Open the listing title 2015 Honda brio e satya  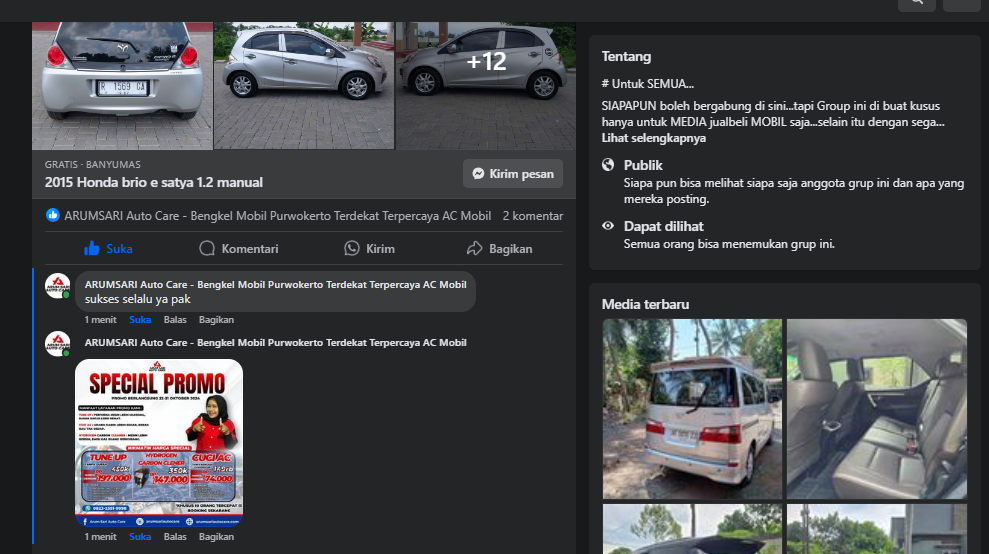pyautogui.click(x=153, y=182)
